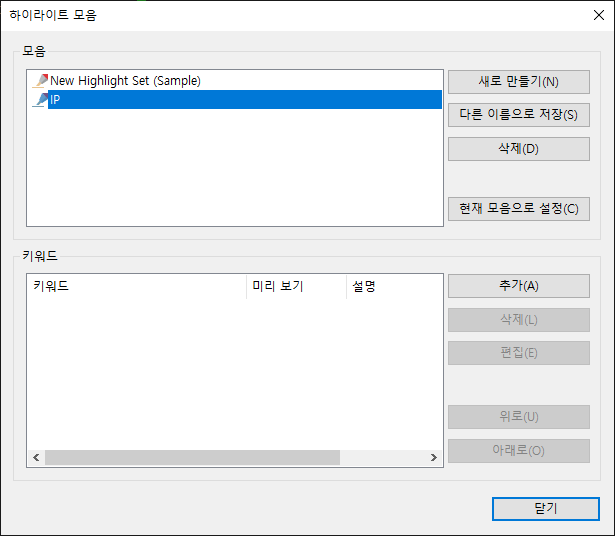Close the 하이라이트 모음 window with X
The width and height of the screenshot is (615, 536).
point(599,15)
